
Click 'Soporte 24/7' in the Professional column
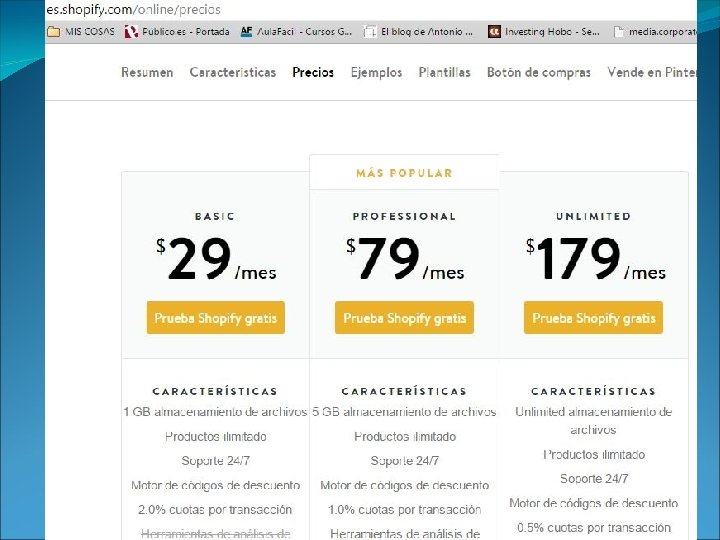click(x=405, y=461)
